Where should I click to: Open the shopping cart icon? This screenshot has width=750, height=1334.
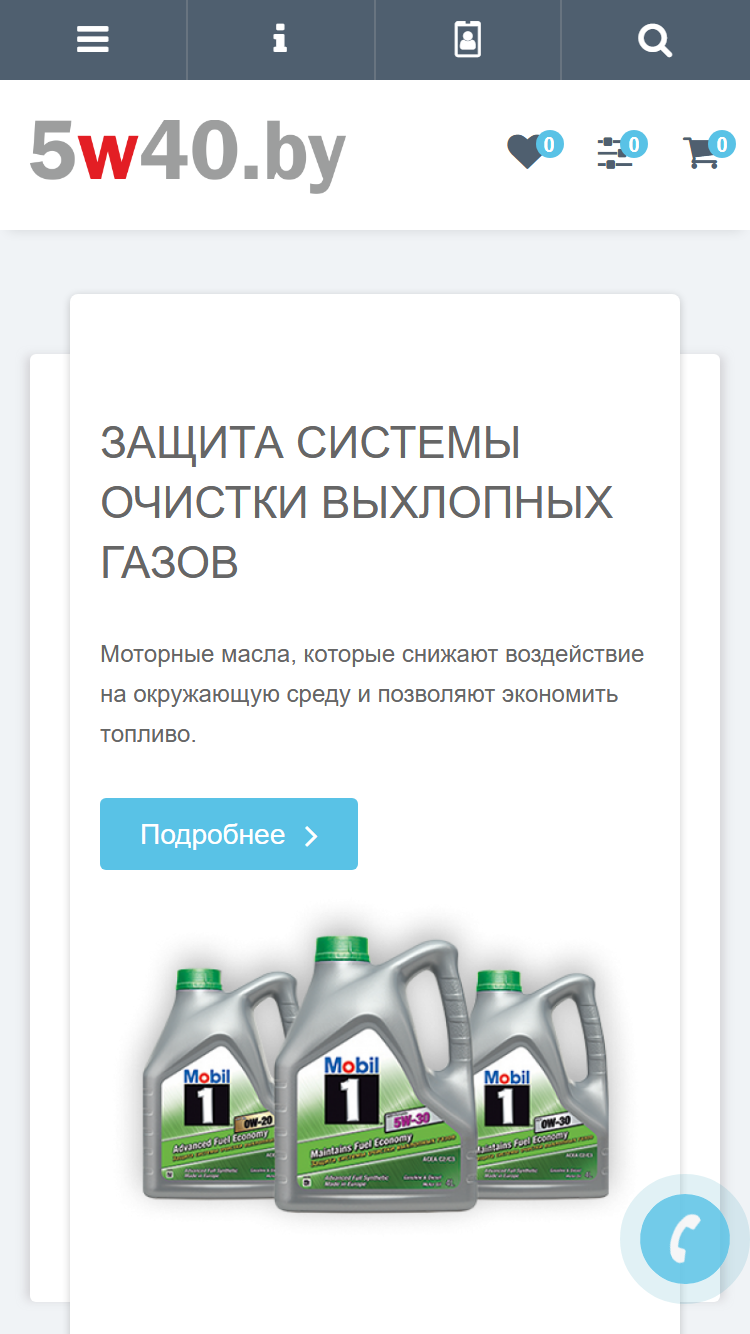click(702, 153)
